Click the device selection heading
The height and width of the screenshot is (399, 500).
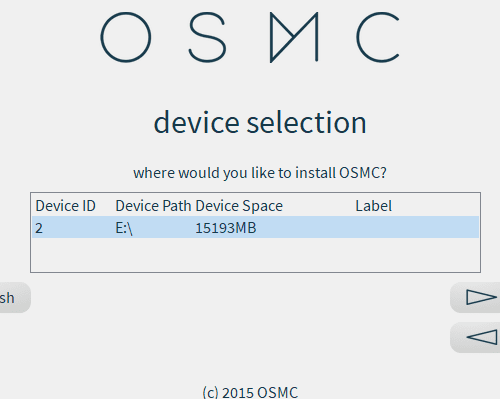click(260, 122)
